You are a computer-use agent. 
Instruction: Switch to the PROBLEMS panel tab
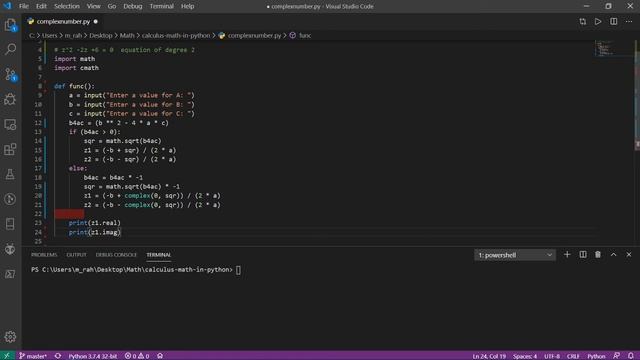coord(44,255)
